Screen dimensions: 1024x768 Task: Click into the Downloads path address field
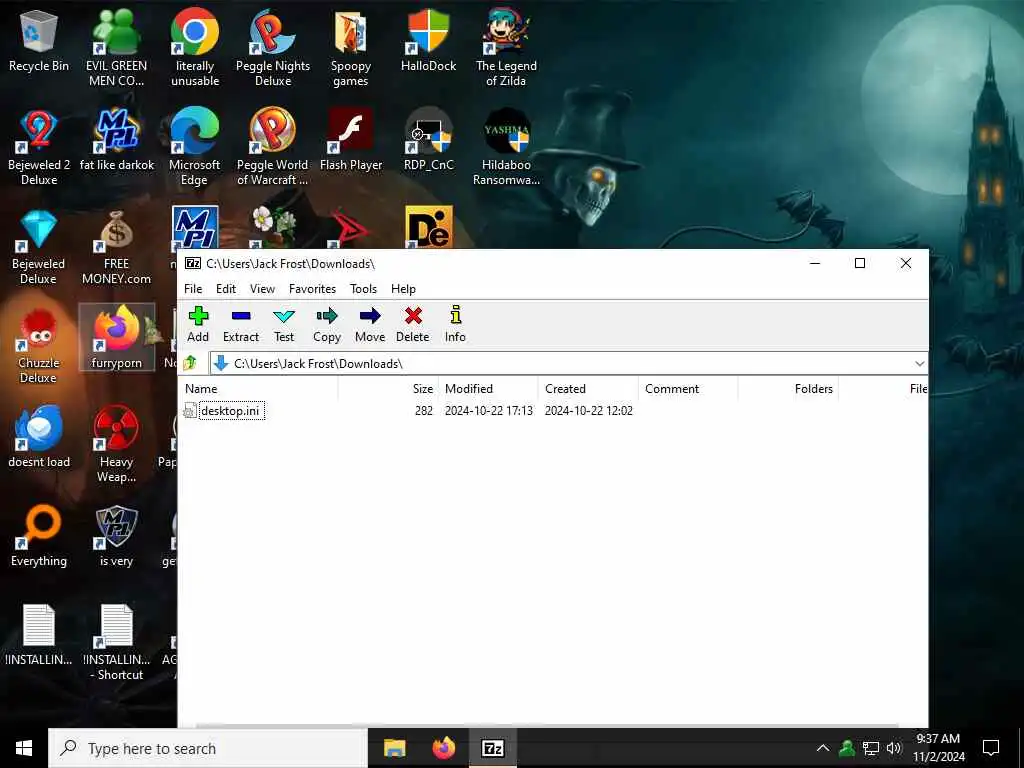[x=562, y=364]
